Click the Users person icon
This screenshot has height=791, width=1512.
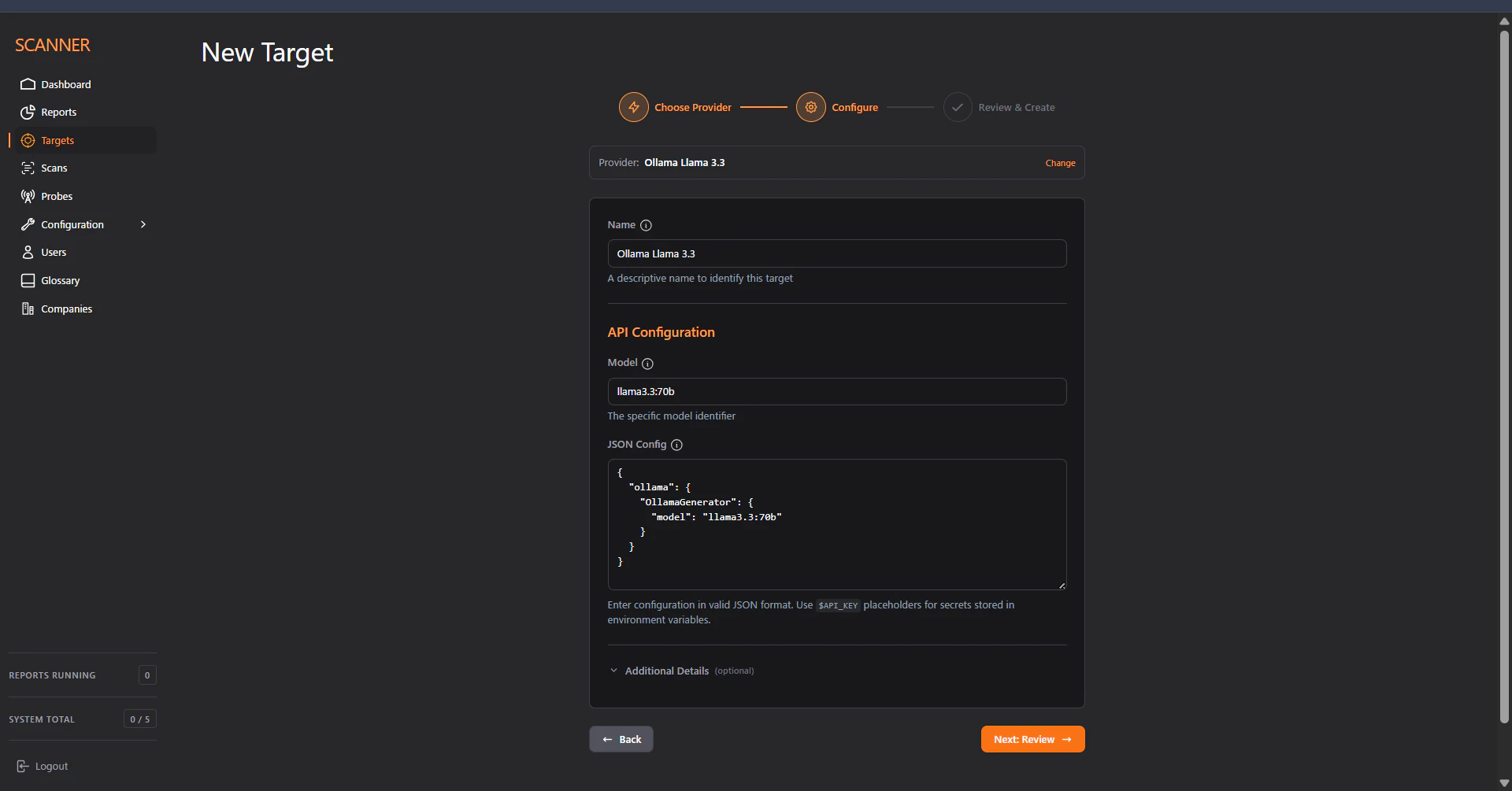tap(28, 252)
